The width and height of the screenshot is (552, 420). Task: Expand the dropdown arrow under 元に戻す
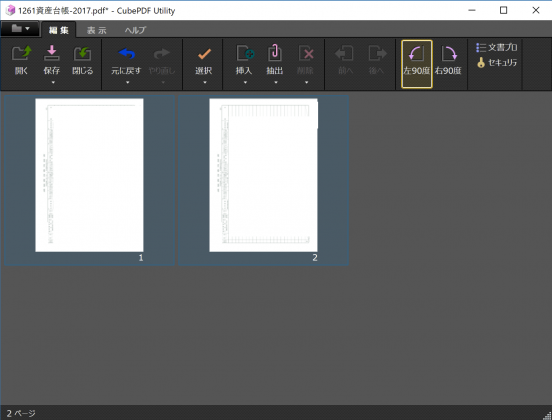(127, 82)
